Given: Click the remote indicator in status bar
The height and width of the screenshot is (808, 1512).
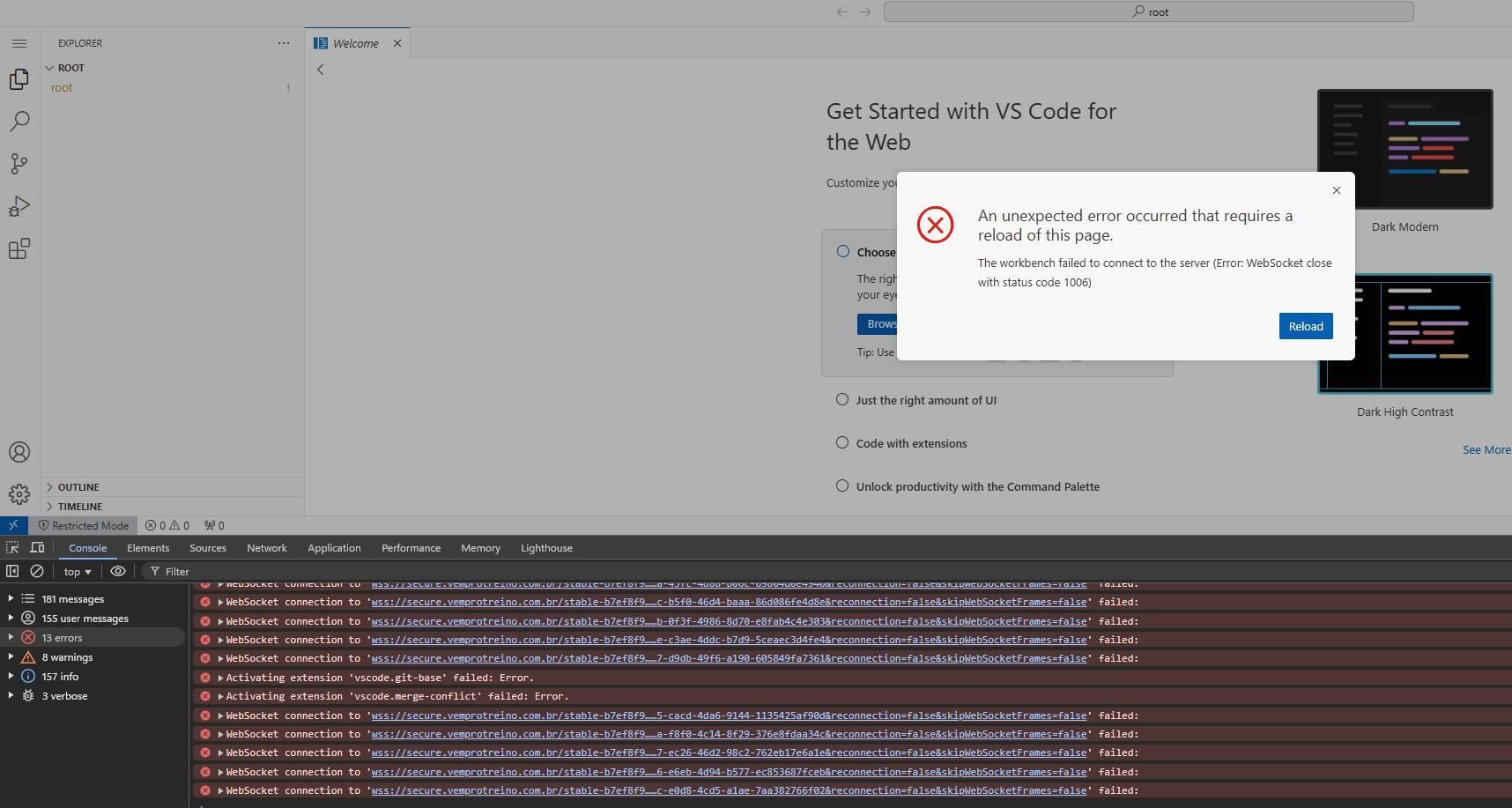Looking at the screenshot, I should (13, 525).
